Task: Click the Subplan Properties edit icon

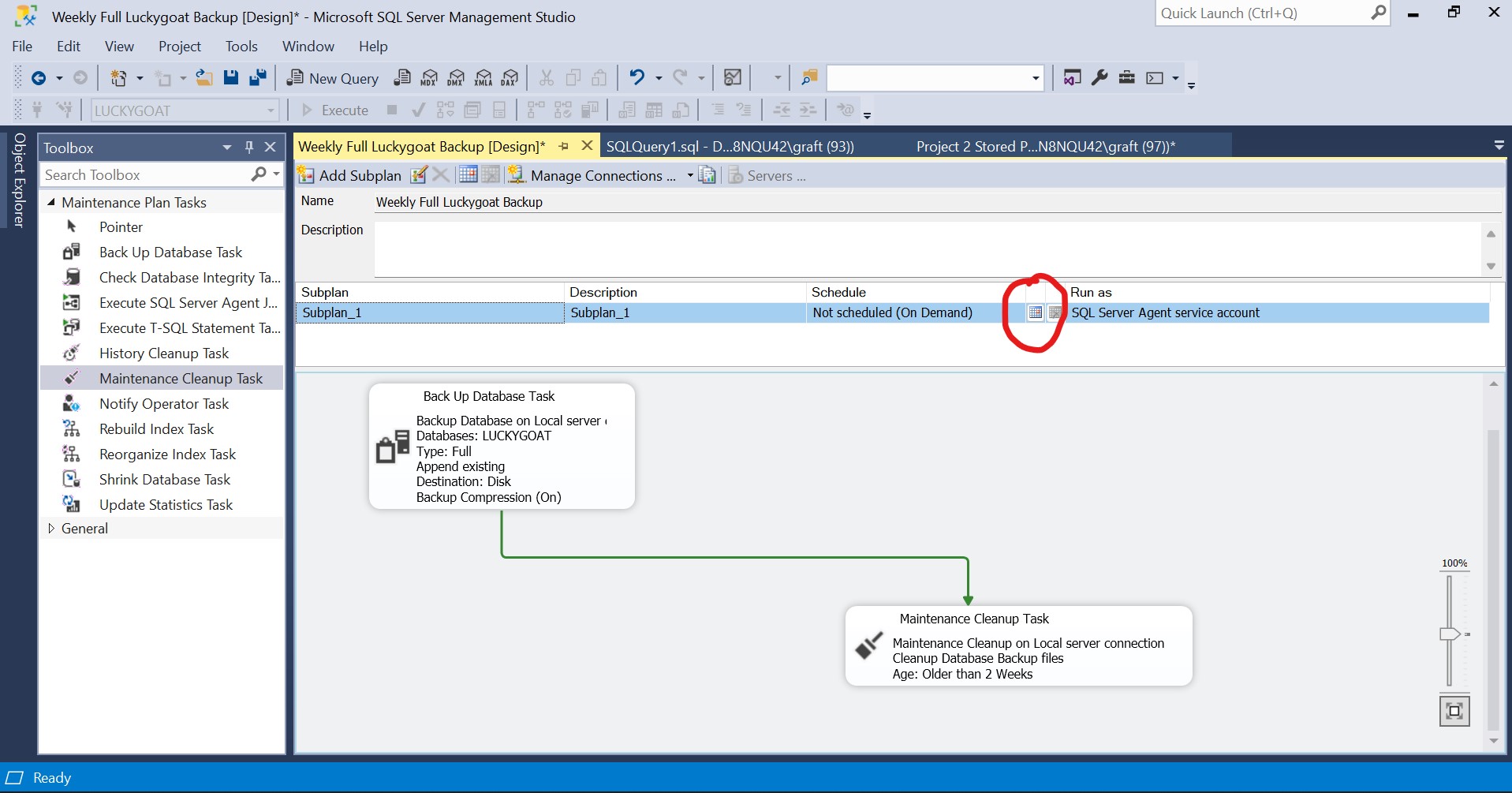Action: 419,175
